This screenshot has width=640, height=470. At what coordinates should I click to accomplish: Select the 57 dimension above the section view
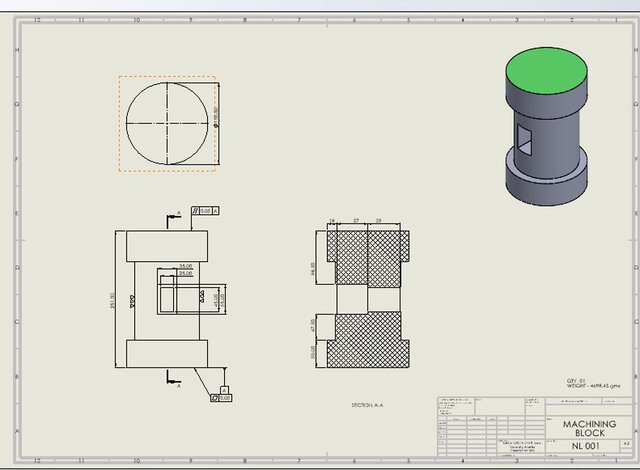pyautogui.click(x=356, y=220)
